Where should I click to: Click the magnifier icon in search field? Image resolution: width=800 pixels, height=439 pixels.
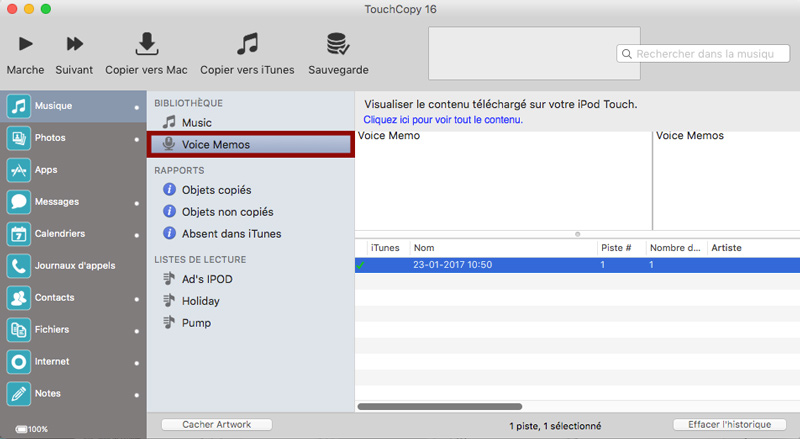point(627,54)
